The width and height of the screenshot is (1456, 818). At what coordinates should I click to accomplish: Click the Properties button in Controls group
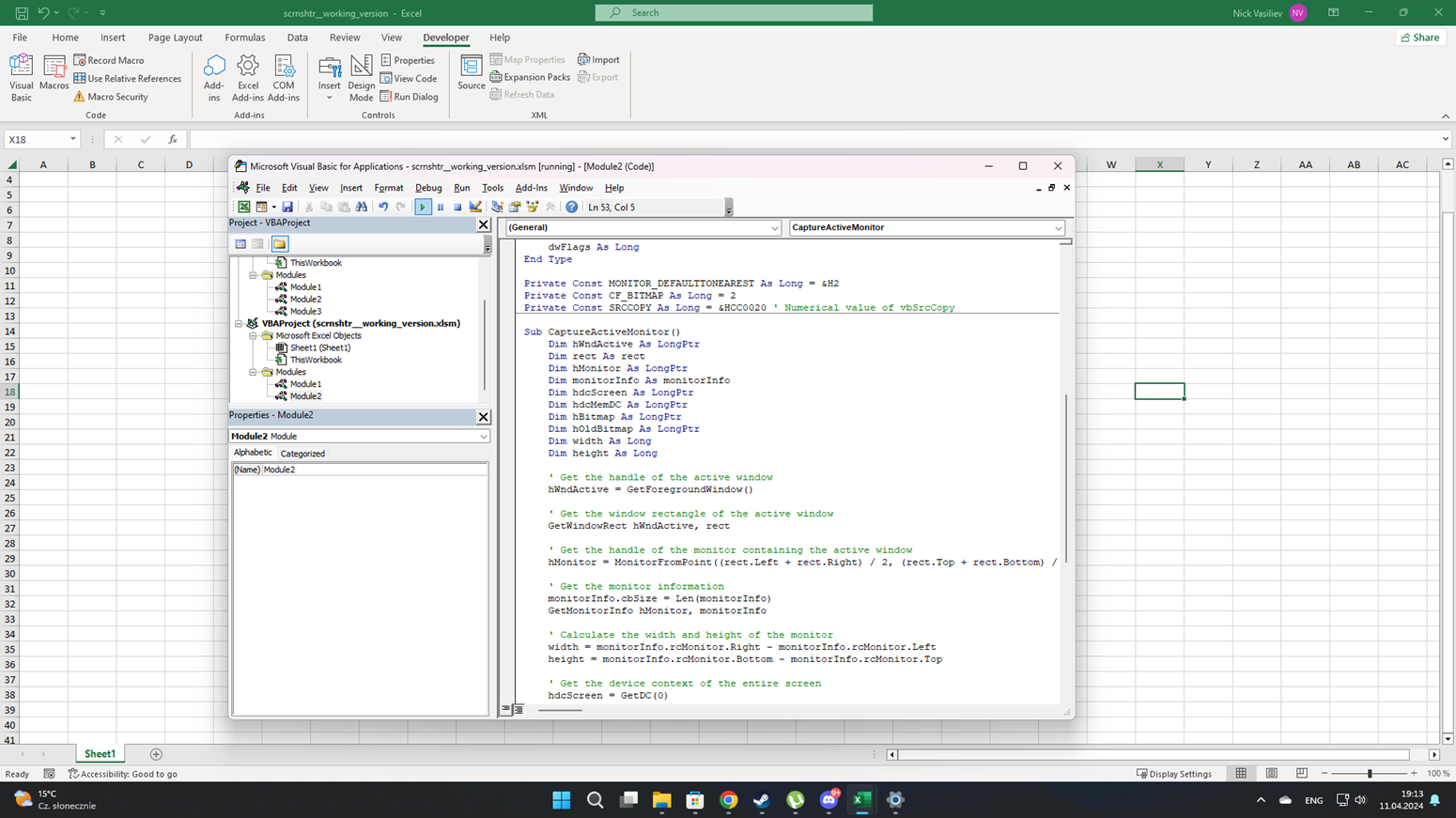tap(408, 60)
